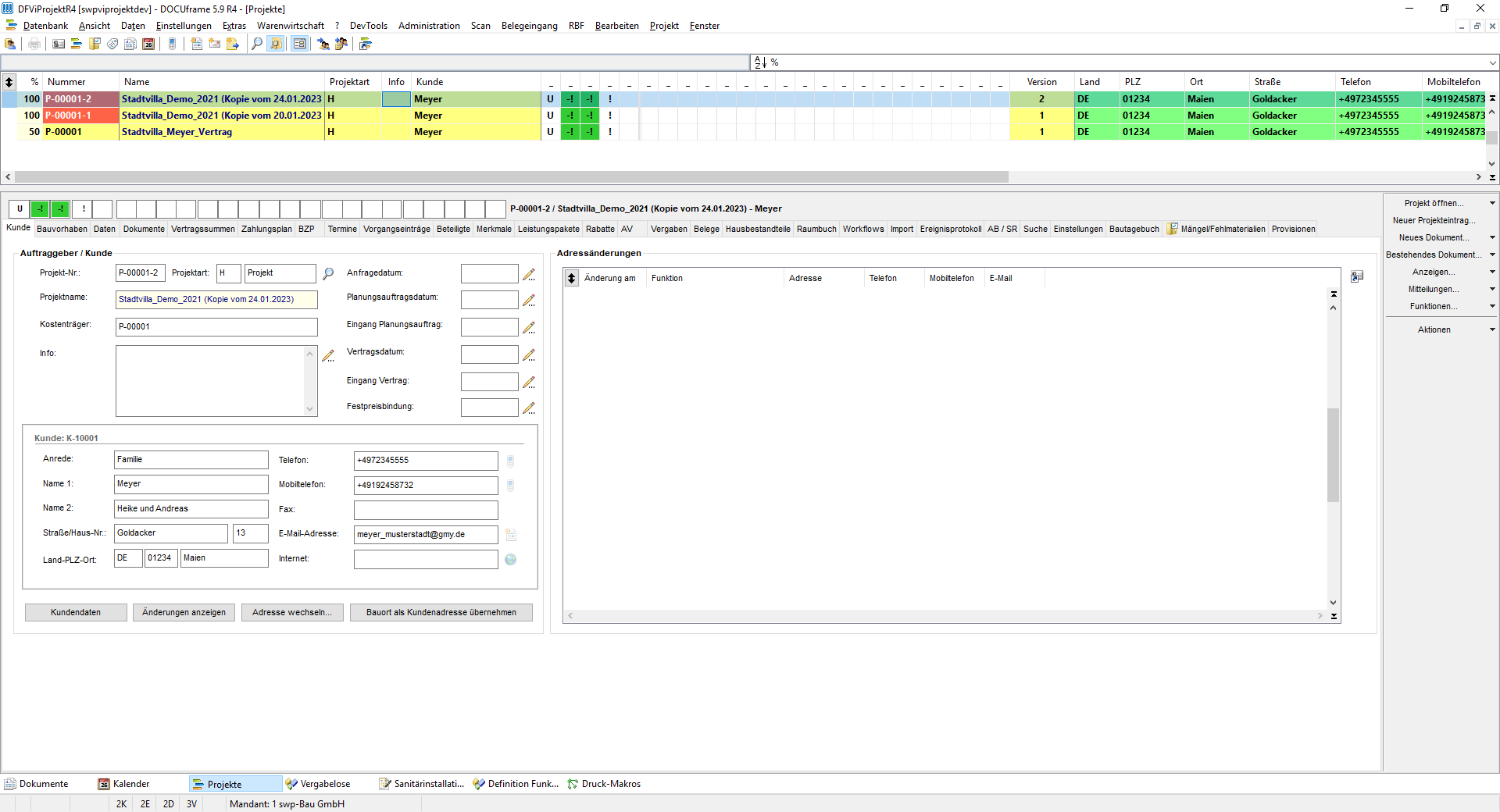1500x812 pixels.
Task: Open the Bautagebuch tab
Action: point(1134,229)
